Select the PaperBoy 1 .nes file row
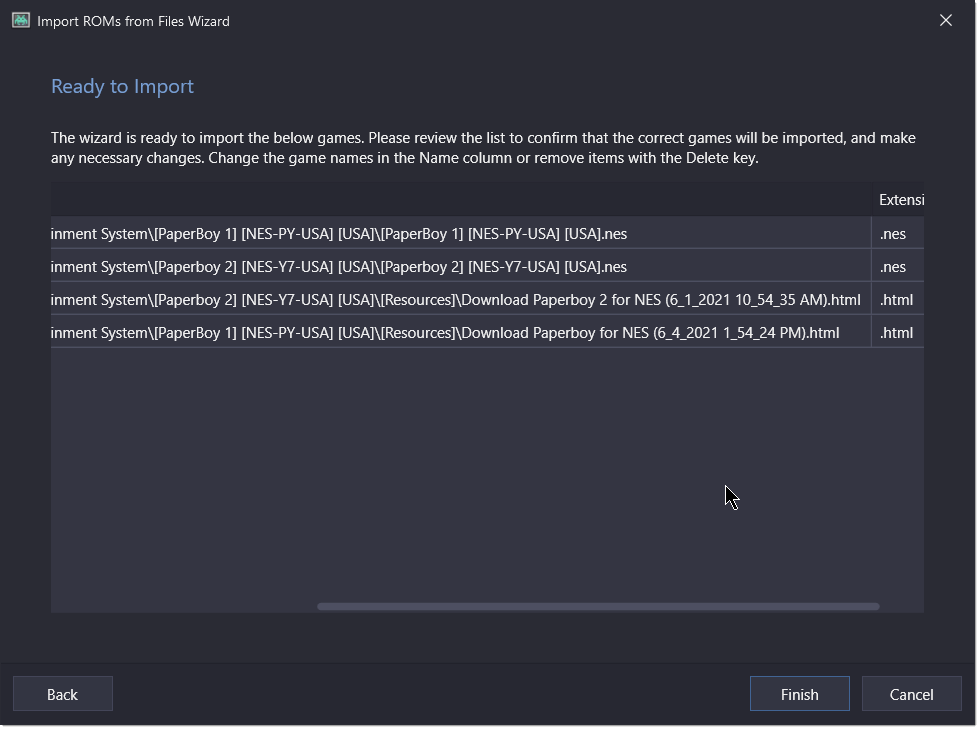979x729 pixels. point(487,233)
